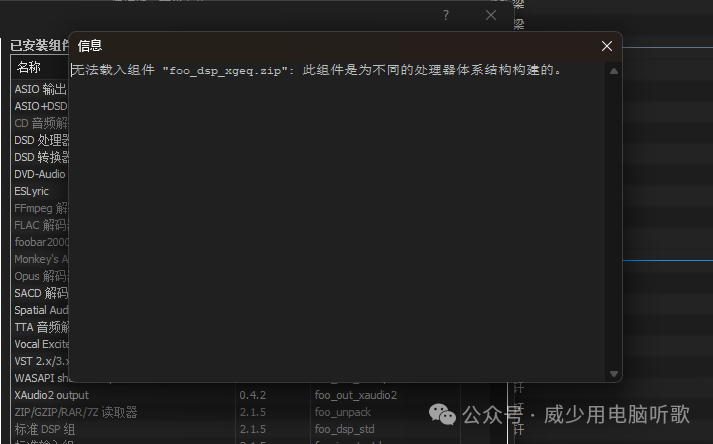Screen dimensions: 713x444
Task: Select the DSD 转换器 component row
Action: coord(40,157)
